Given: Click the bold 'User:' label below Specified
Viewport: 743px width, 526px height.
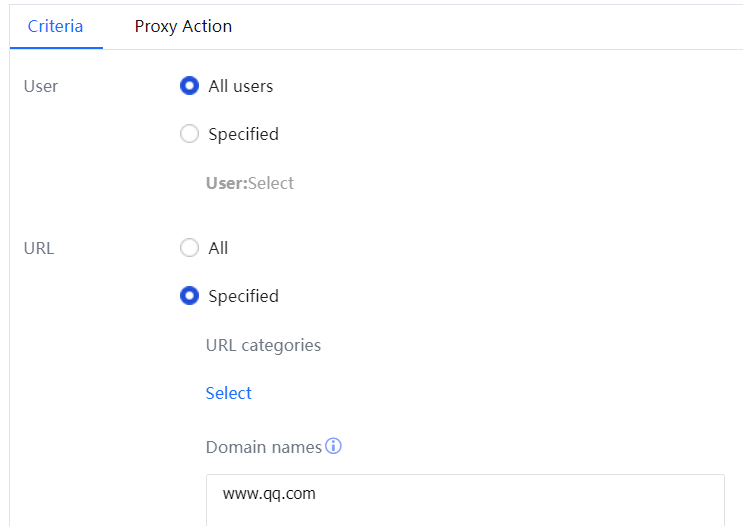Looking at the screenshot, I should [226, 183].
